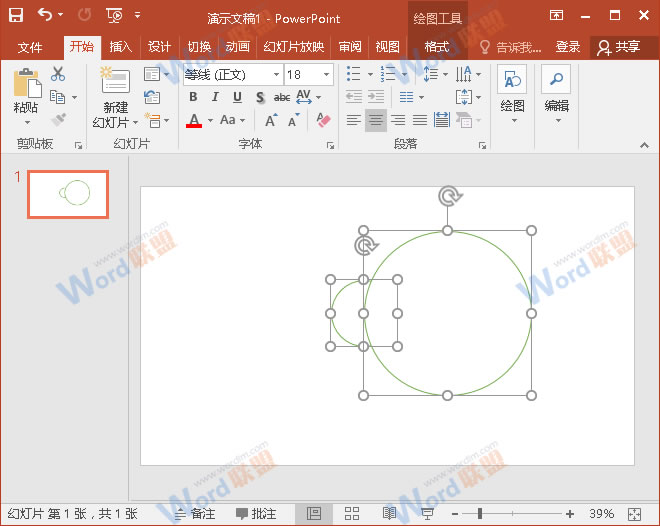Click fit slide to window icon

coord(633,513)
